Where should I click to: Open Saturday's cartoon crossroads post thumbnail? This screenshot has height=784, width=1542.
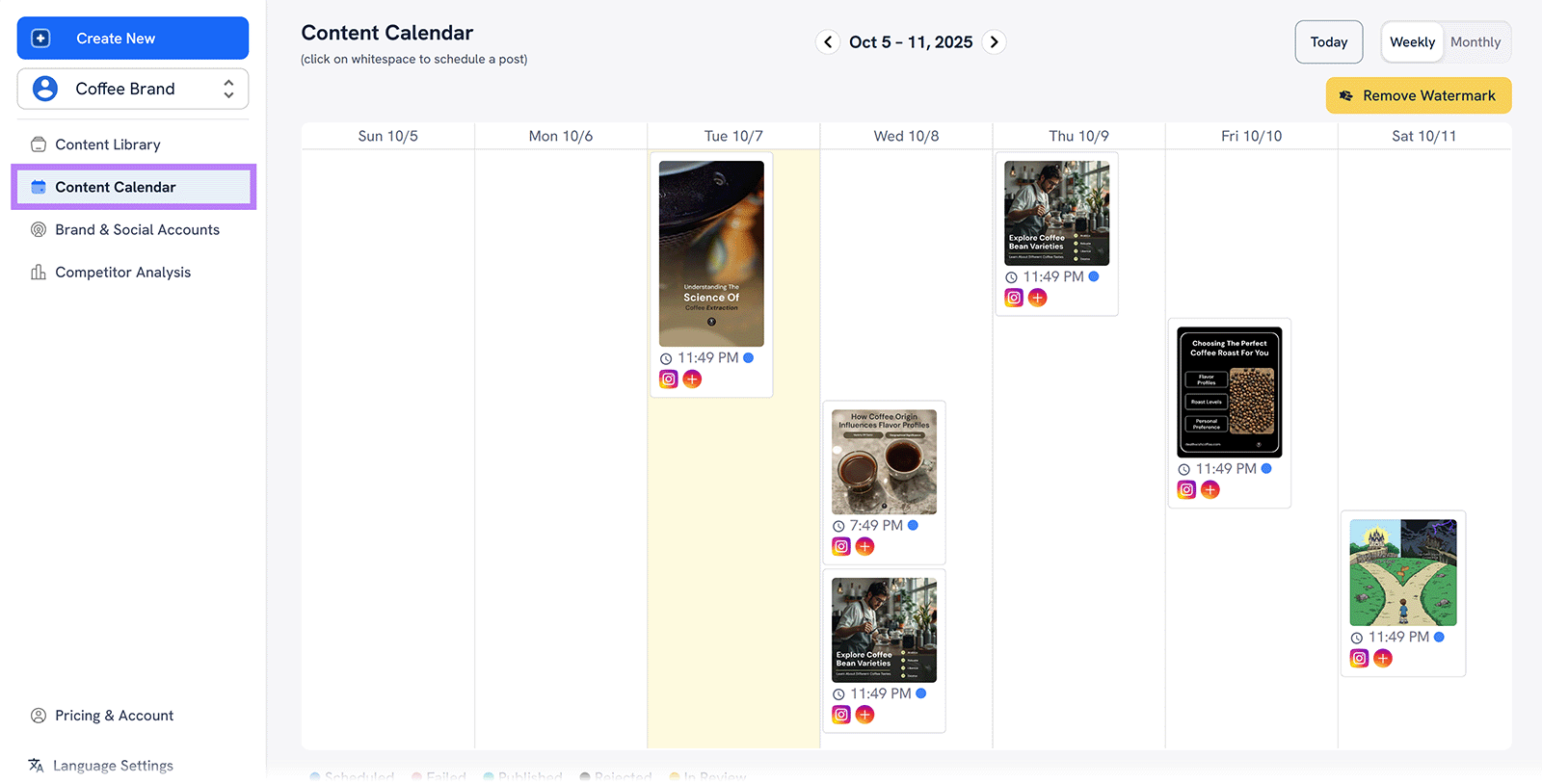[x=1403, y=572]
